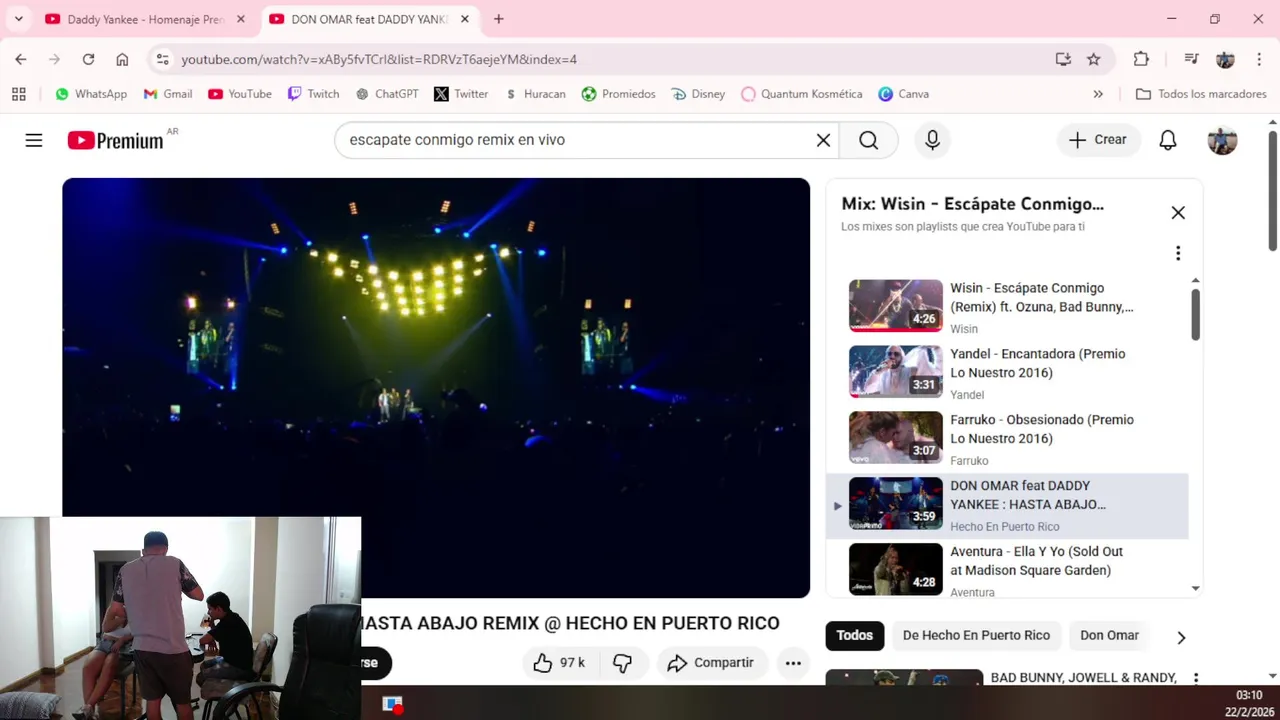This screenshot has height=720, width=1280.
Task: Open options for BAD BUNNY, JOWELL & RANDY video
Action: (1195, 679)
